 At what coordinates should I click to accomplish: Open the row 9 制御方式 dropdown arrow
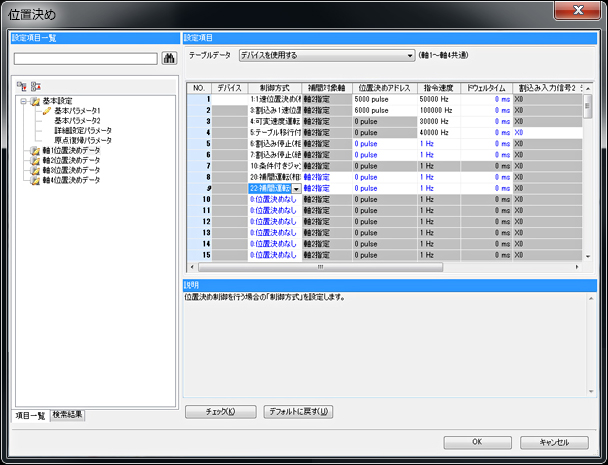tap(295, 188)
